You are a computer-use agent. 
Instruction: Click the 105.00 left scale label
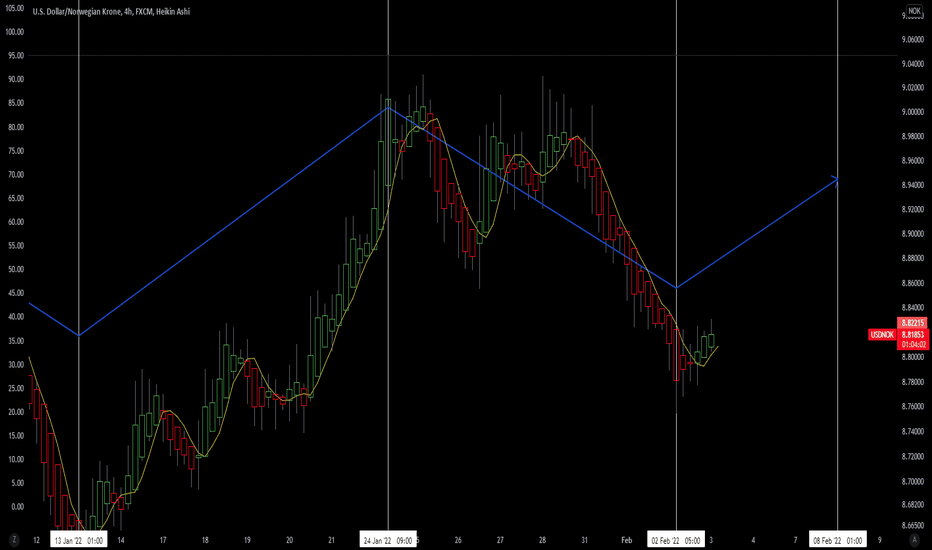click(14, 8)
